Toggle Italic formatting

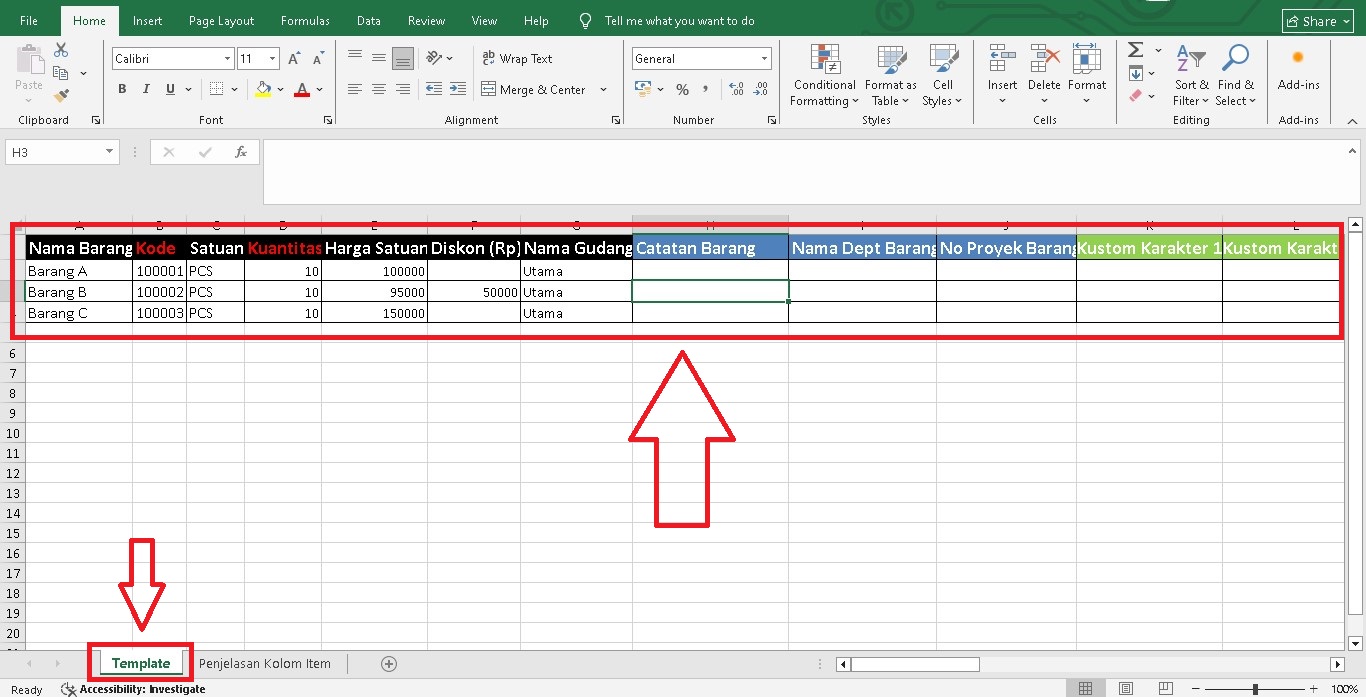(146, 89)
